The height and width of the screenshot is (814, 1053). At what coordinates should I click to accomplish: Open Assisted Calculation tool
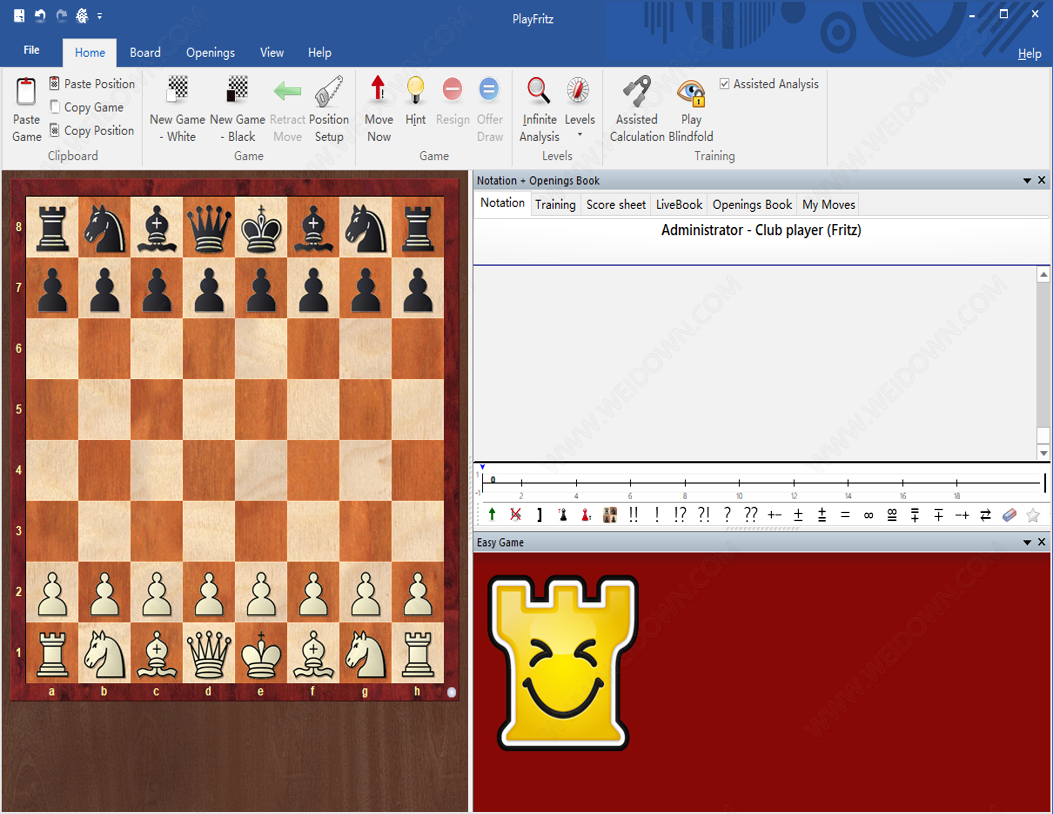[x=637, y=109]
